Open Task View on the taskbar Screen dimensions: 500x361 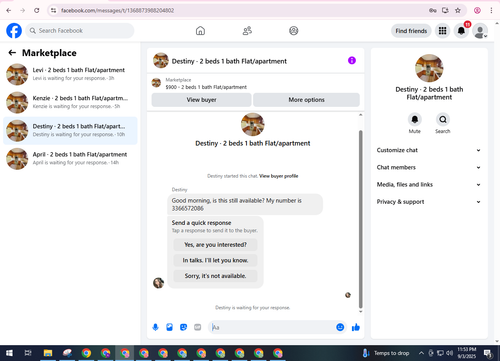[x=28, y=353]
